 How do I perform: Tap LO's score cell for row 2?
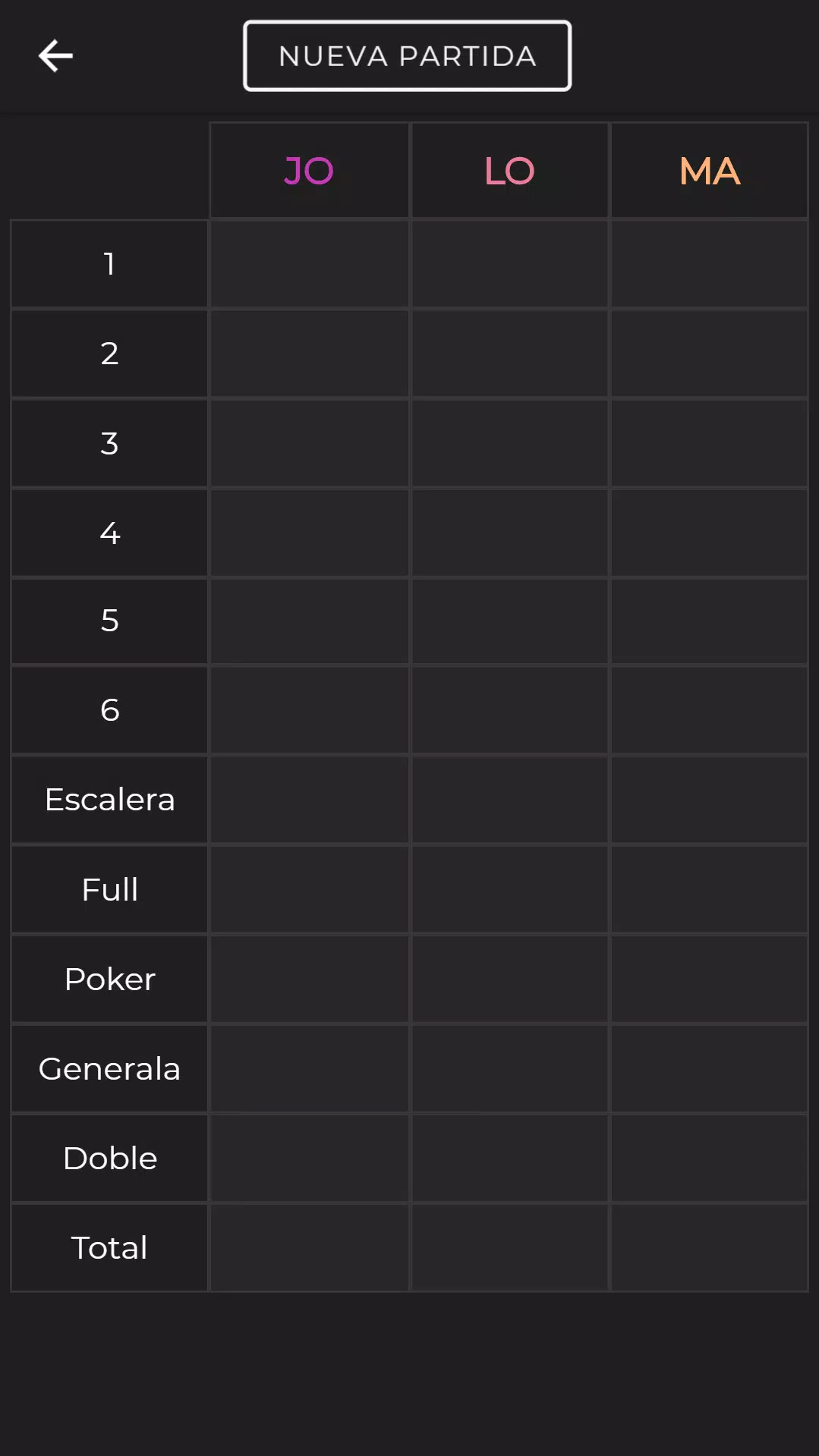[x=509, y=354]
